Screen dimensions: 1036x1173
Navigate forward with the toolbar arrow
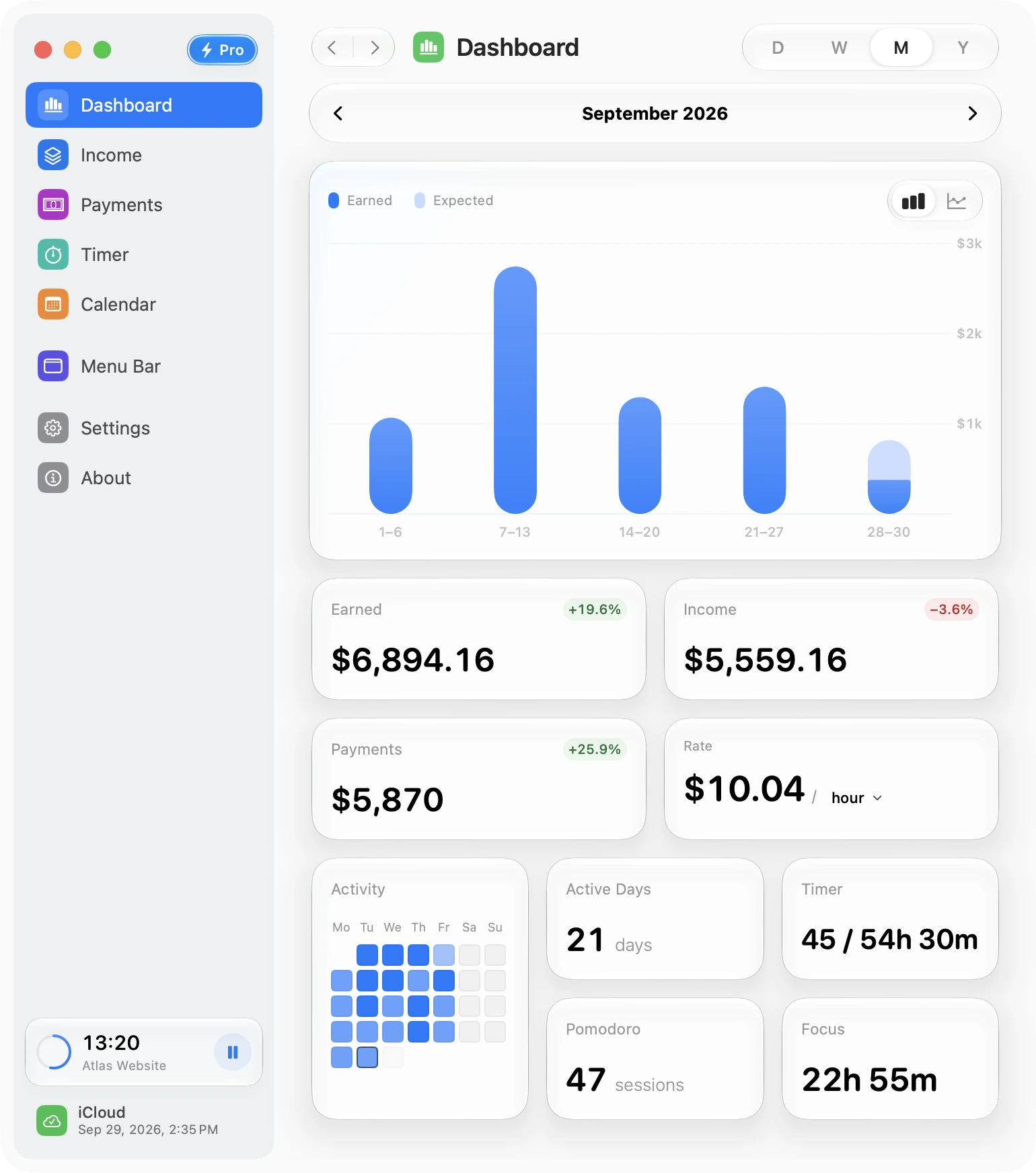(x=375, y=48)
